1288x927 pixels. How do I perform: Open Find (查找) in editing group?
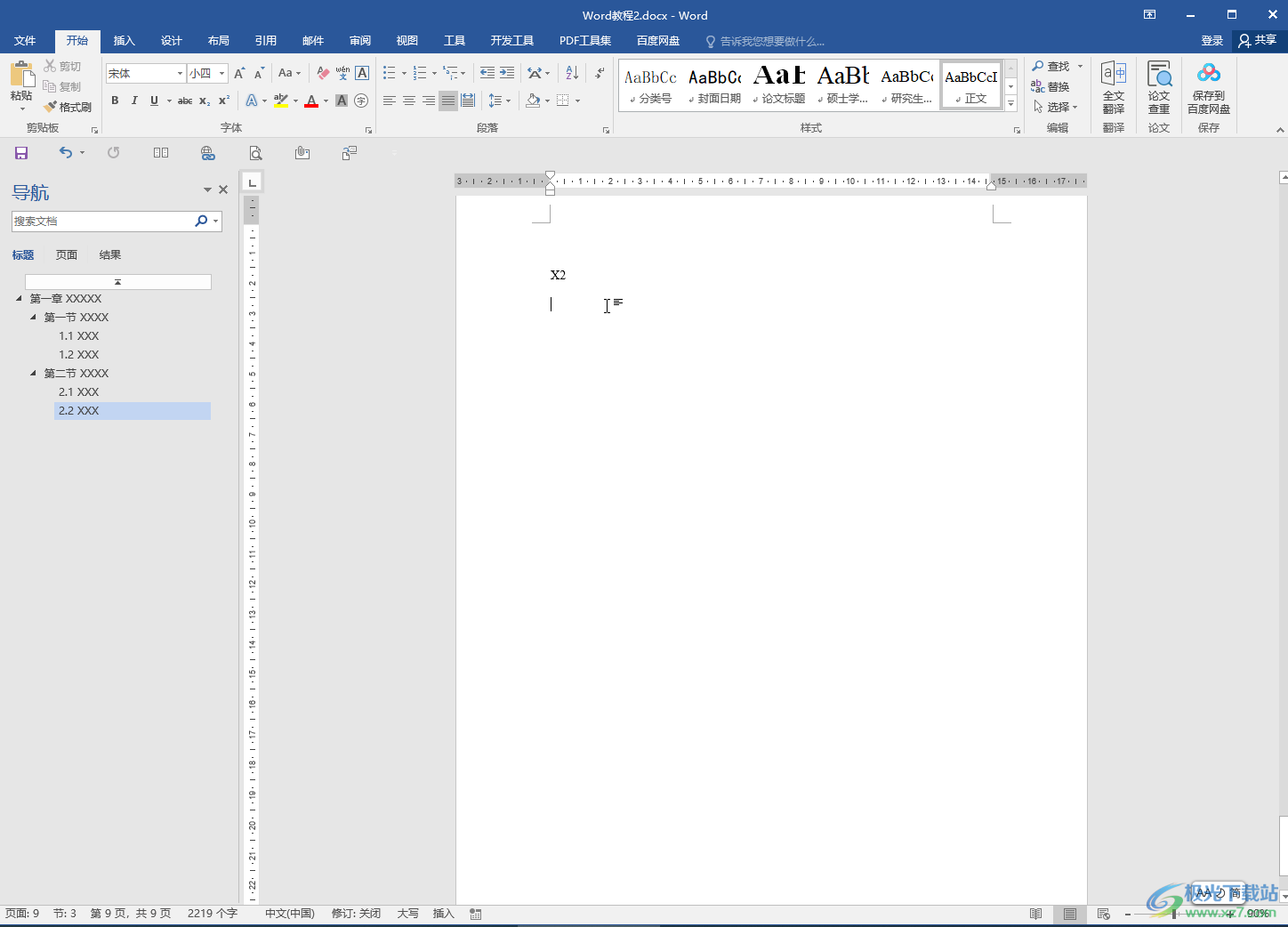(x=1051, y=66)
